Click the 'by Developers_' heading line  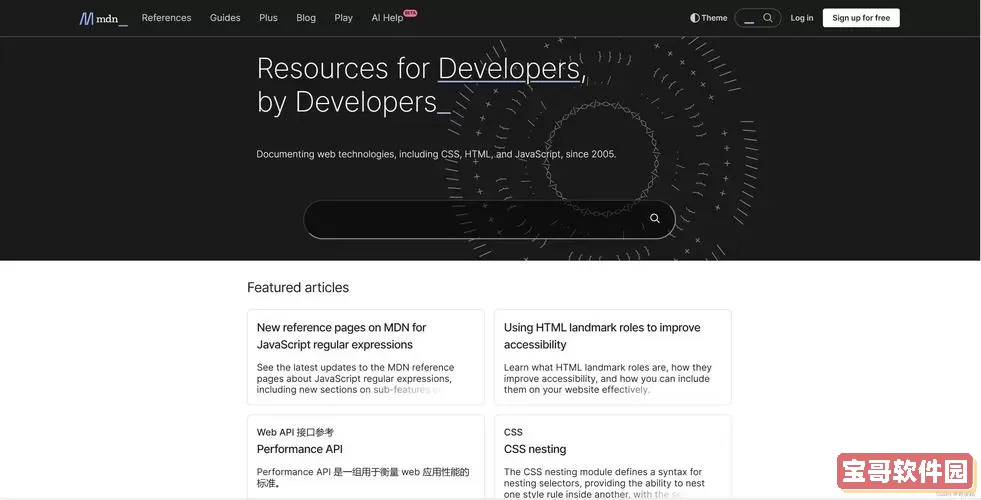353,103
